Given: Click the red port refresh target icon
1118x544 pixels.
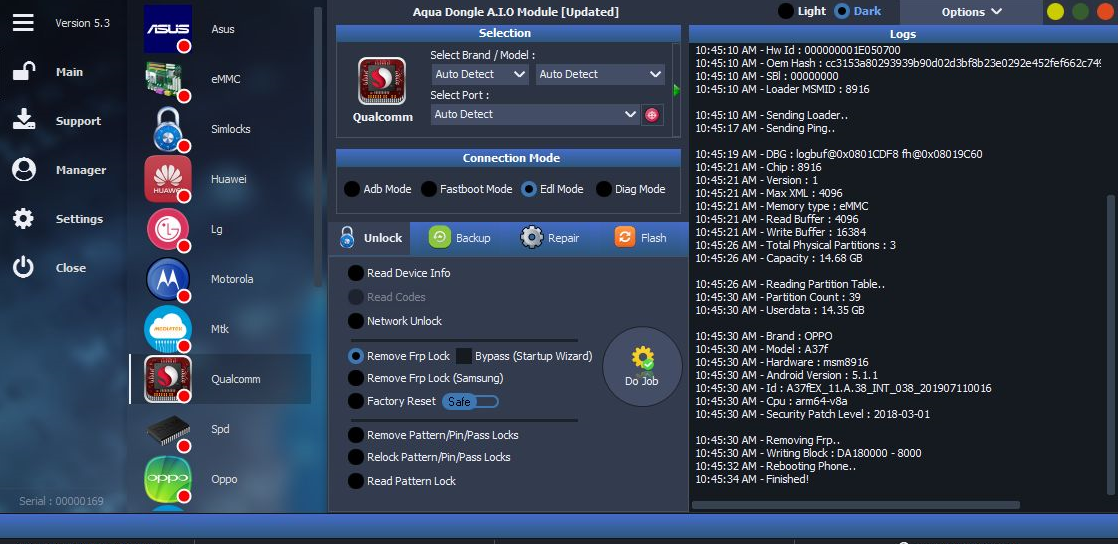Looking at the screenshot, I should (650, 114).
